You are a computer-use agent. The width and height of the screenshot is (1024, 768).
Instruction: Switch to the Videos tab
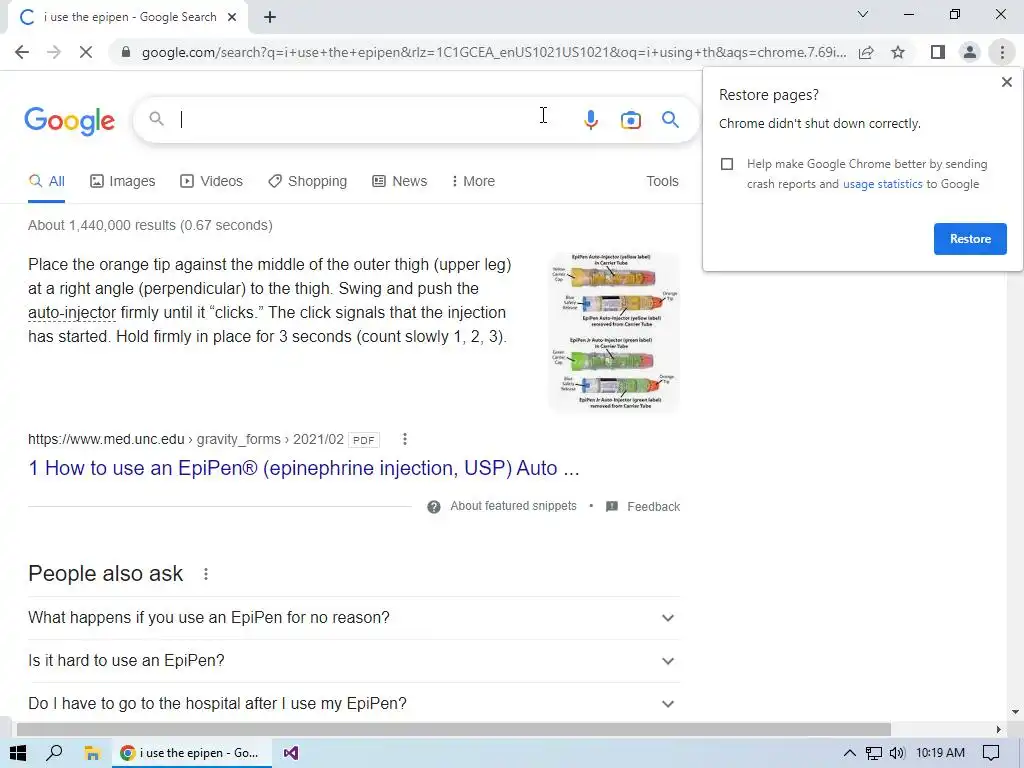212,182
